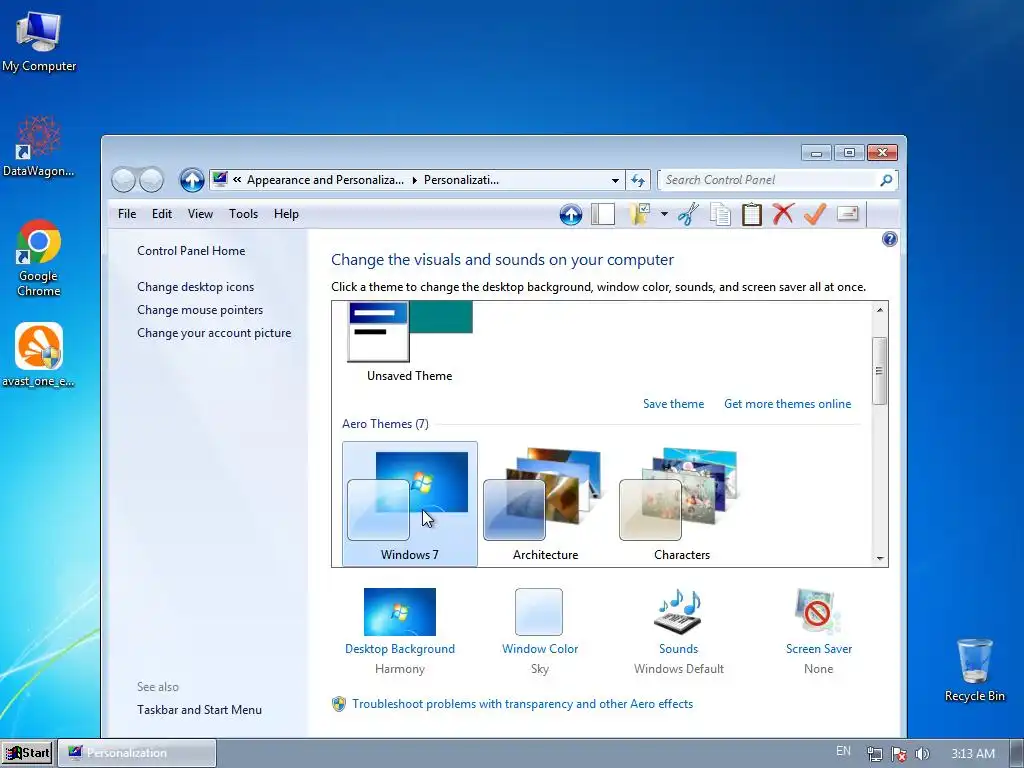
Task: Open Troubleshoot problems with transparency link
Action: (x=522, y=704)
